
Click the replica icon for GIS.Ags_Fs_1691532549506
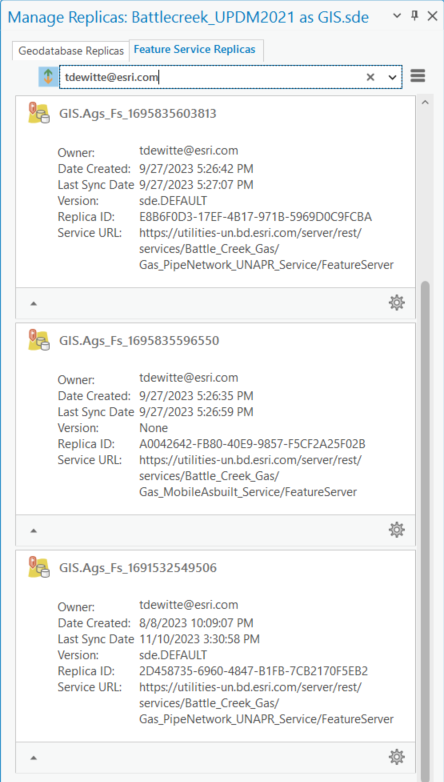pos(39,568)
